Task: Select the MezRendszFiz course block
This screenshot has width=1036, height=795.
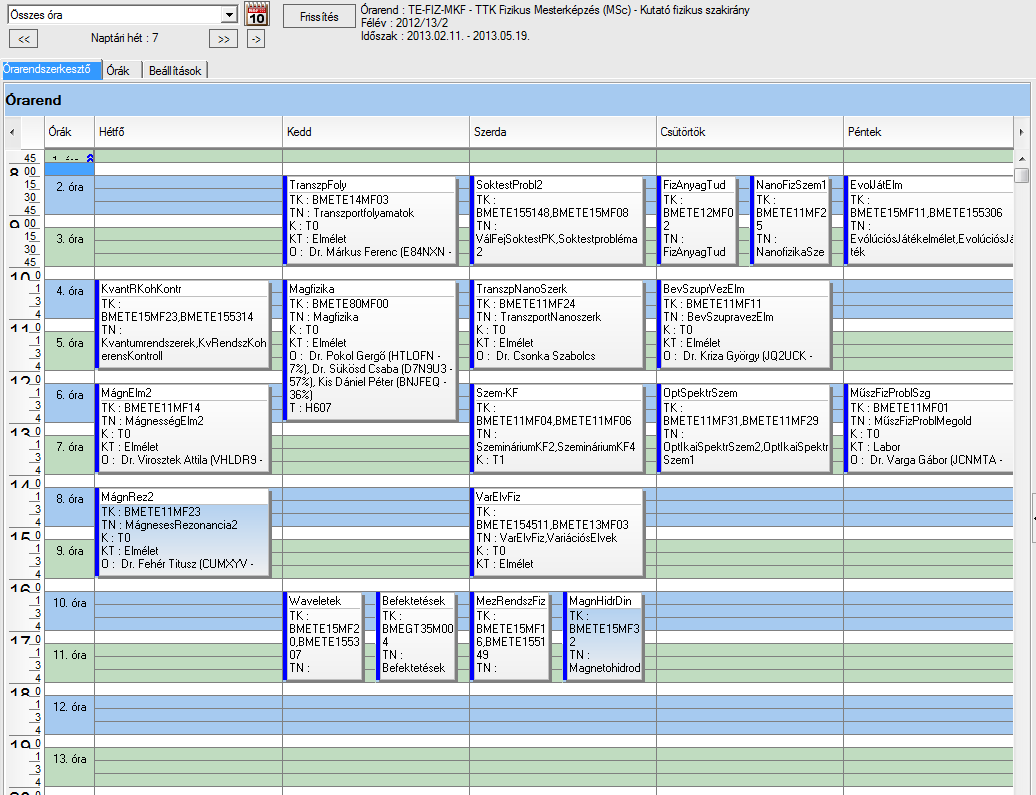Action: [x=511, y=636]
